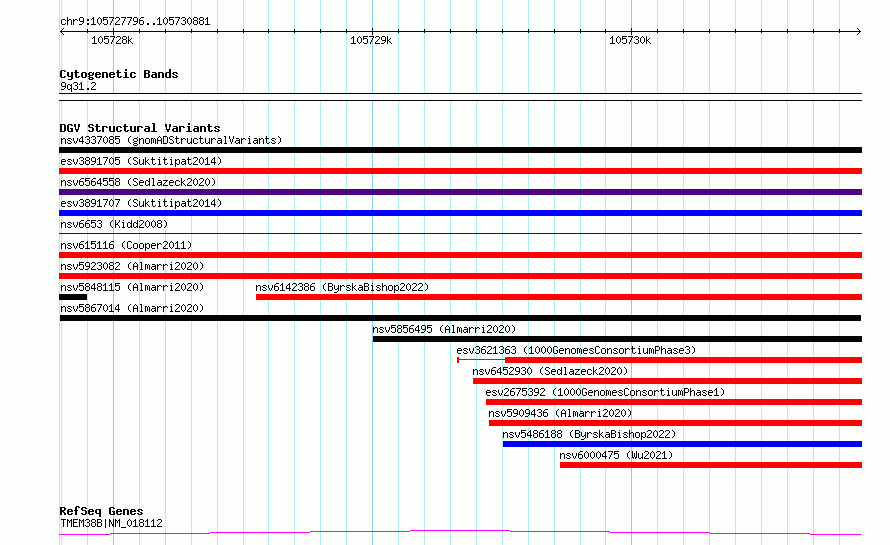Select the blue nsv5486188 variant bar
Screen dimensions: 890x545
(x=682, y=444)
